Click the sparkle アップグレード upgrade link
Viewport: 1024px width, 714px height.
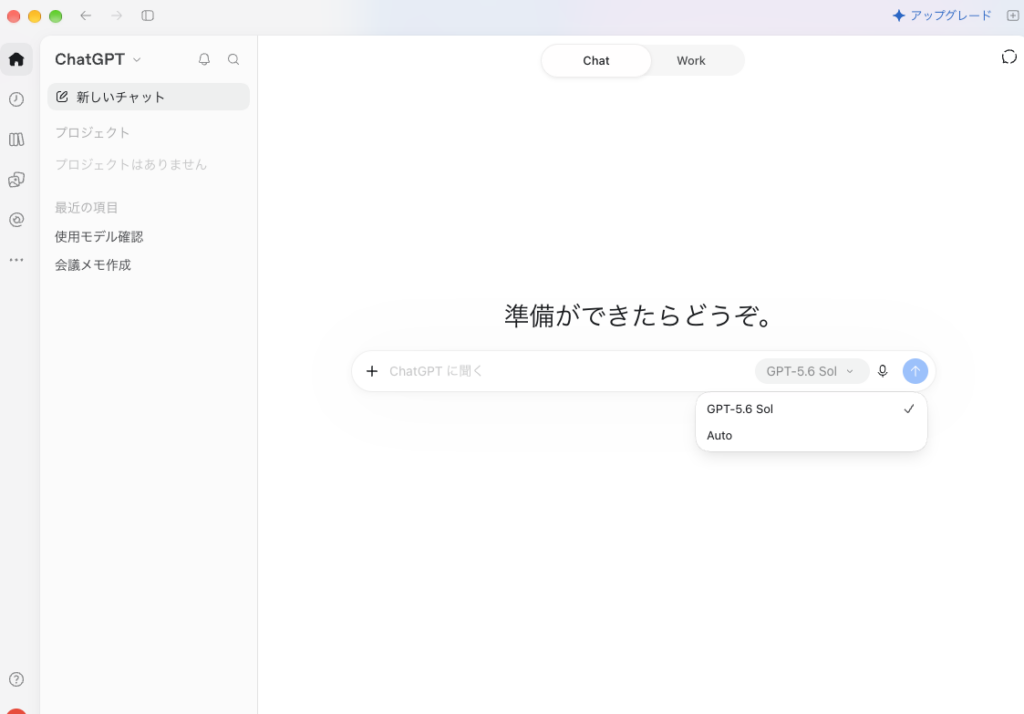[942, 16]
